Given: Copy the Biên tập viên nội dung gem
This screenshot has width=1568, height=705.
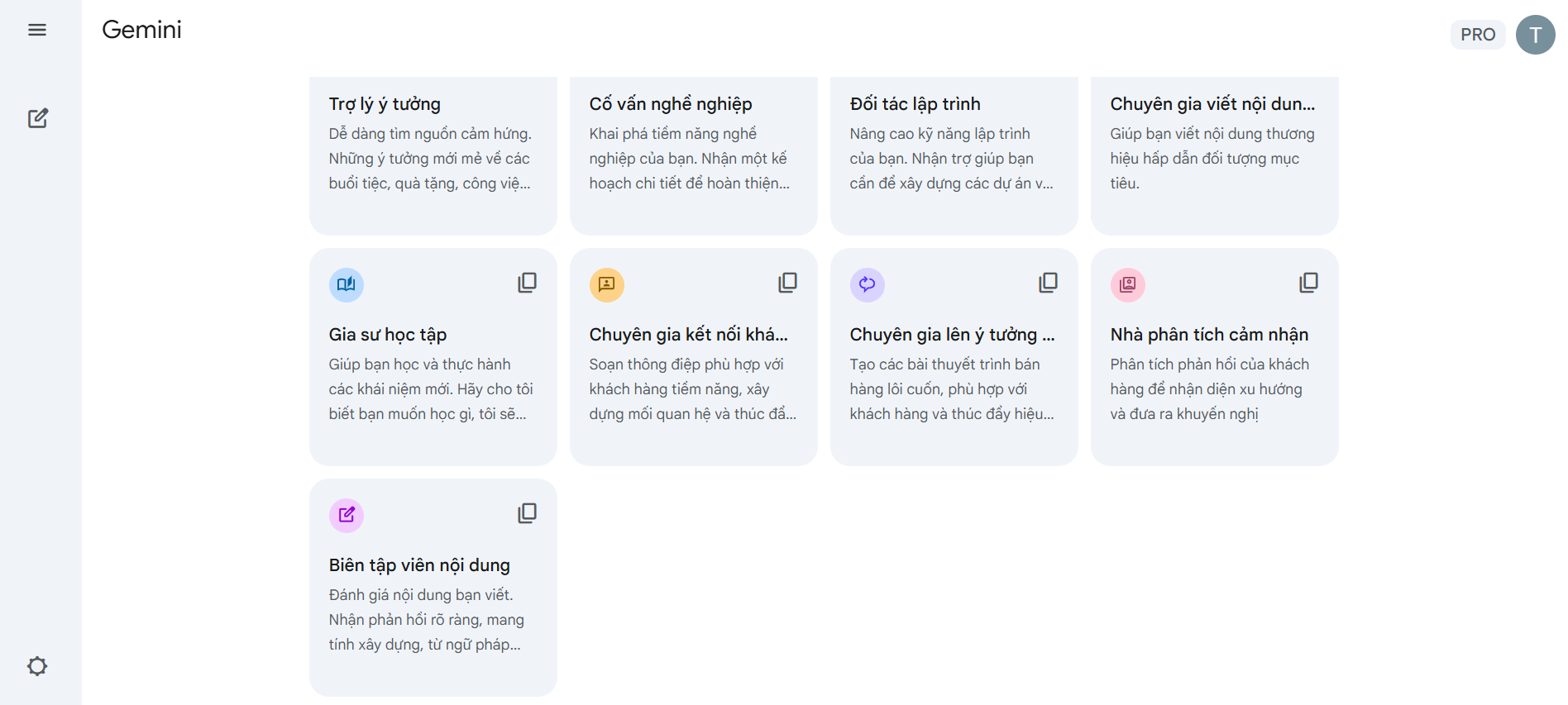Looking at the screenshot, I should pos(527,513).
